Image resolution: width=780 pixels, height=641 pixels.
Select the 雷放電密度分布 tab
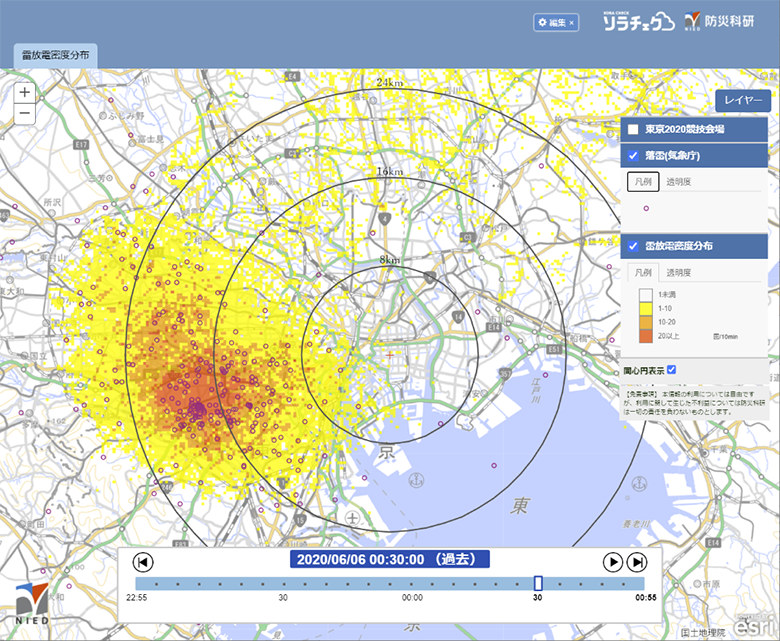pyautogui.click(x=55, y=55)
